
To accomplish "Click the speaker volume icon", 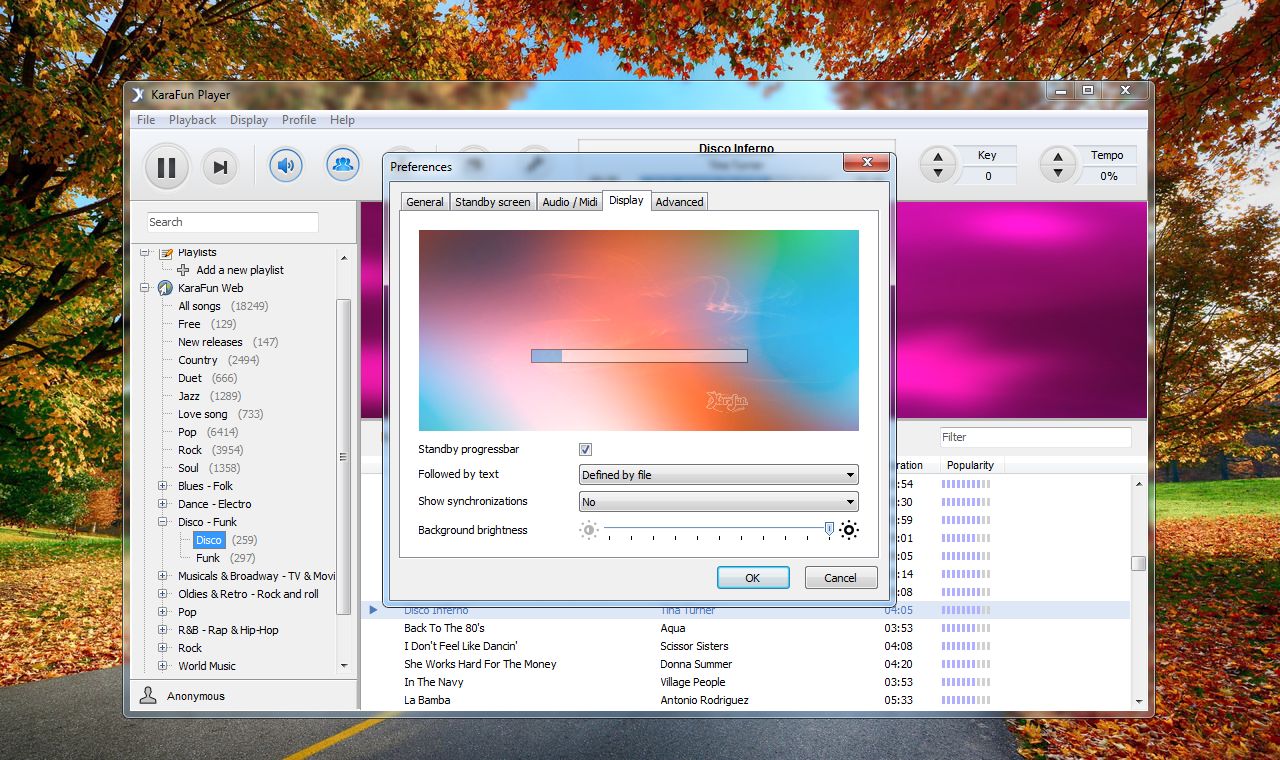I will (x=286, y=164).
